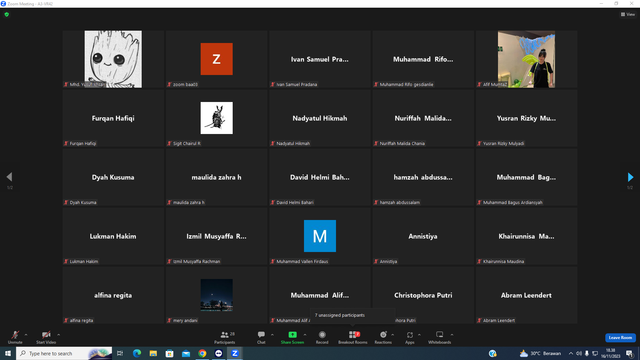
Task: Open Task View on the taskbar
Action: point(120,353)
